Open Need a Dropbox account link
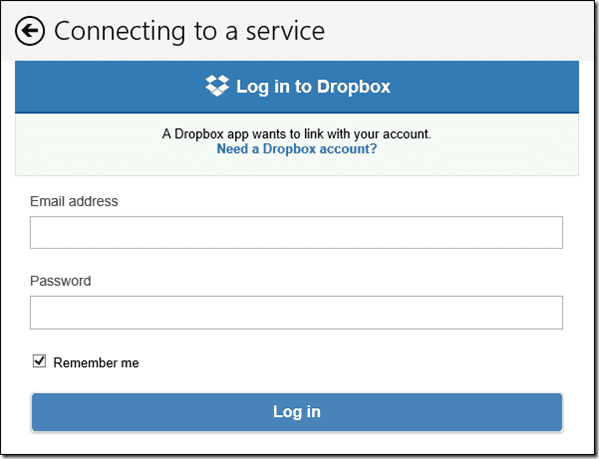 click(x=297, y=149)
